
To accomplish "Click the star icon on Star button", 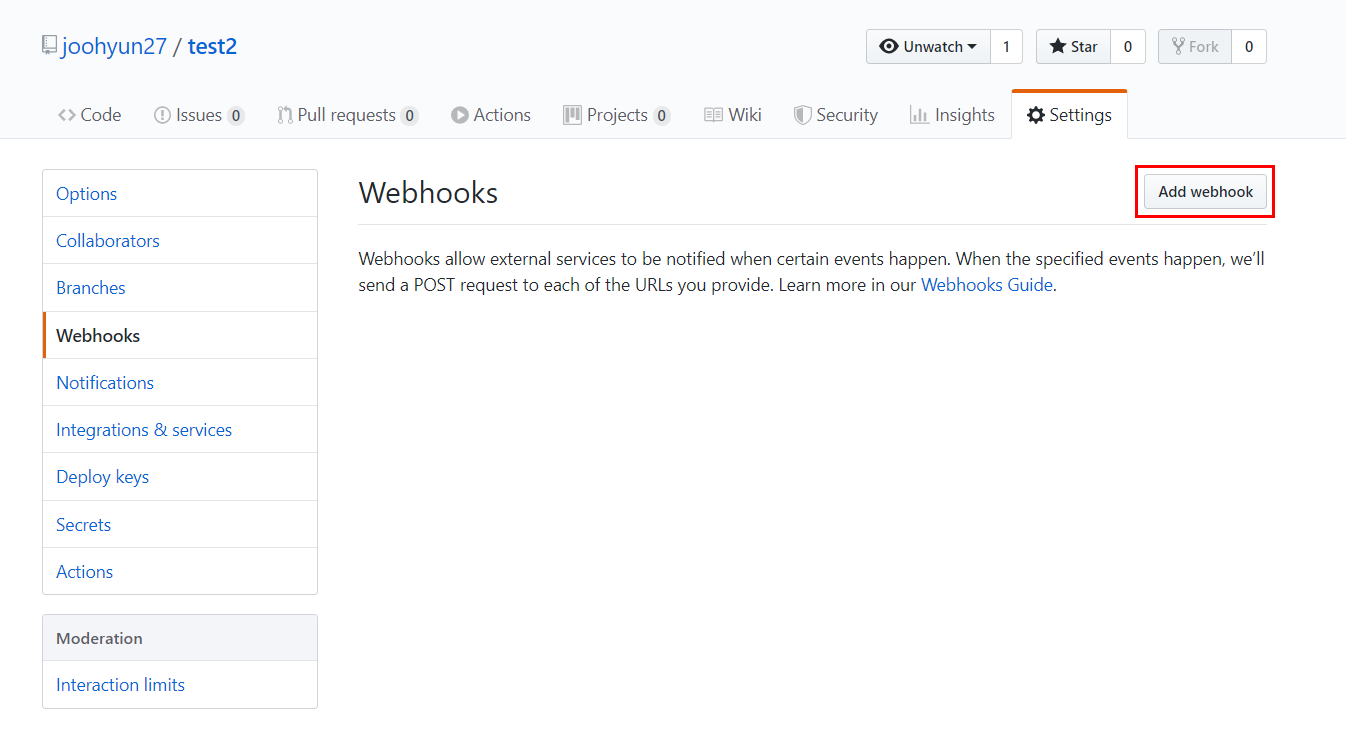I will click(x=1057, y=47).
